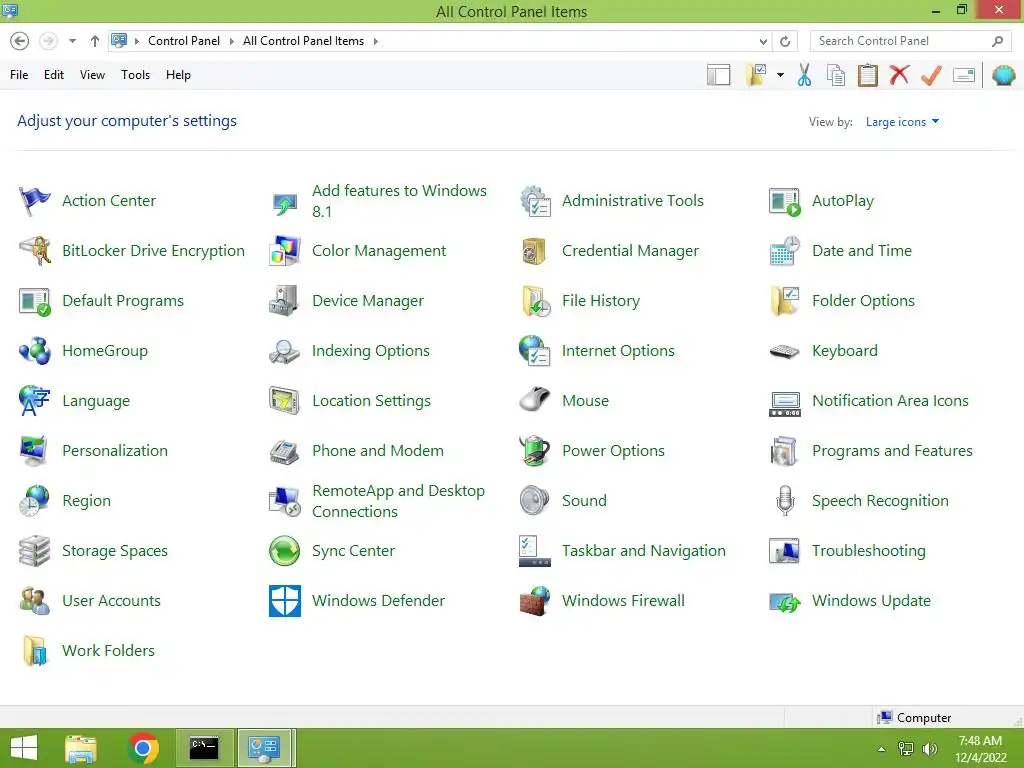The width and height of the screenshot is (1024, 768).
Task: Expand the address bar history dropdown
Action: 763,41
